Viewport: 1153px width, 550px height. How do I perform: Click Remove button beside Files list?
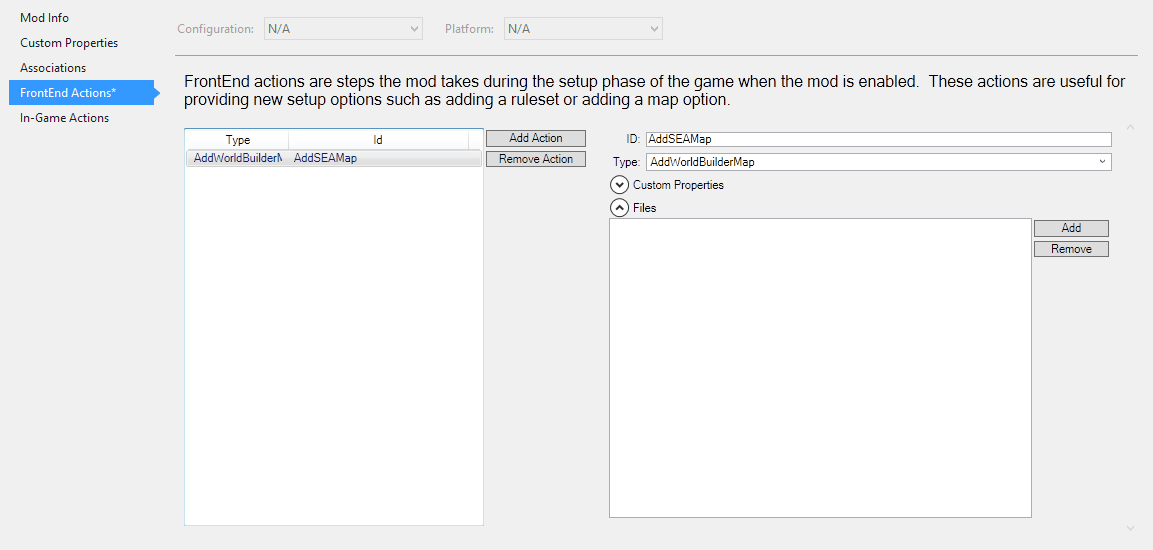1071,249
